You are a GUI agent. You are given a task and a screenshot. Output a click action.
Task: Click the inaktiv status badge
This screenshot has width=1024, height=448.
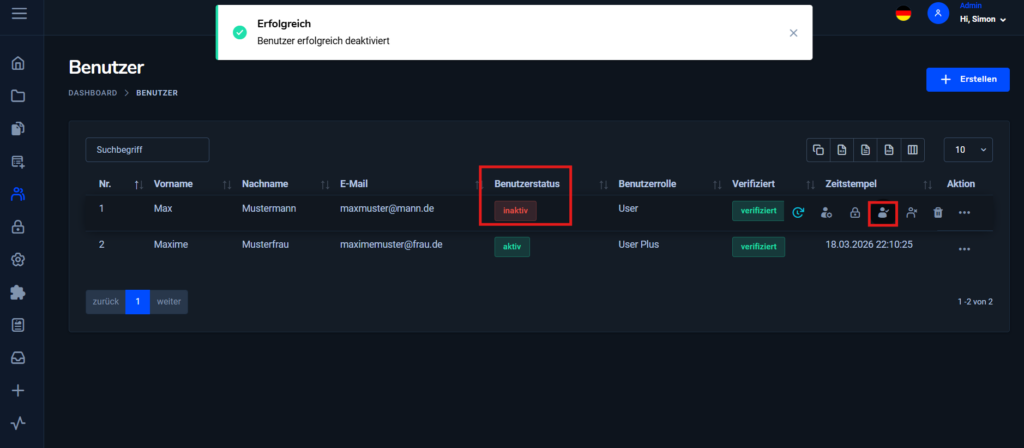pos(515,210)
